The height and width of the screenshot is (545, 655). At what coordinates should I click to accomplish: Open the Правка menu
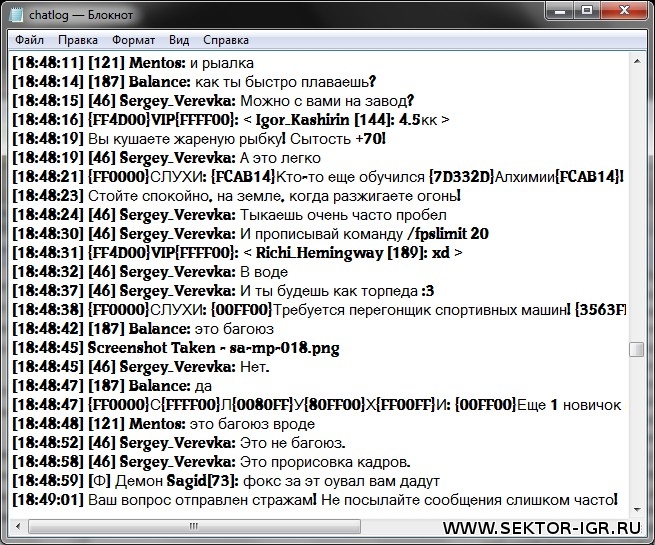point(78,40)
